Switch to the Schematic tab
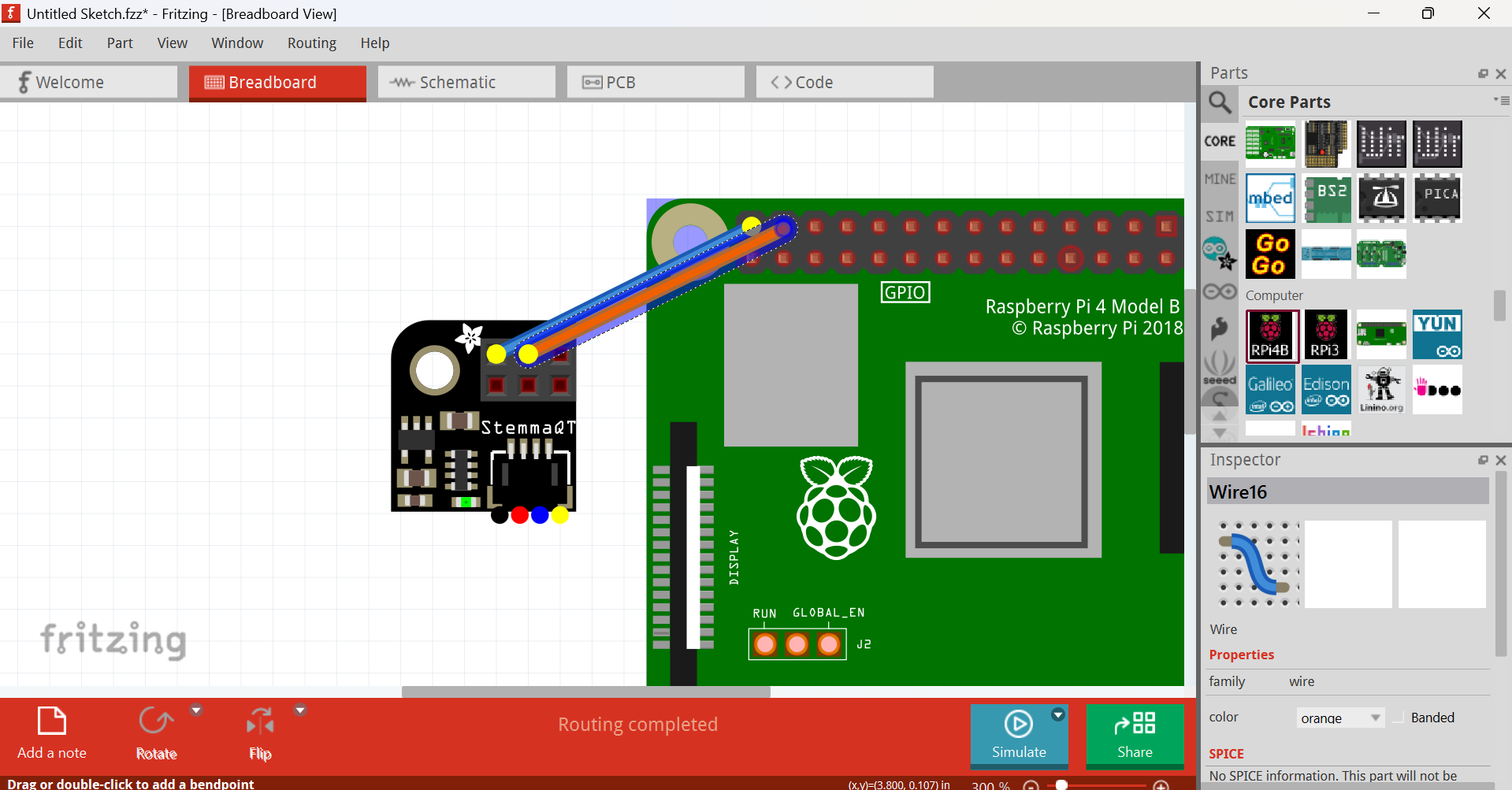Image resolution: width=1512 pixels, height=790 pixels. coord(466,82)
